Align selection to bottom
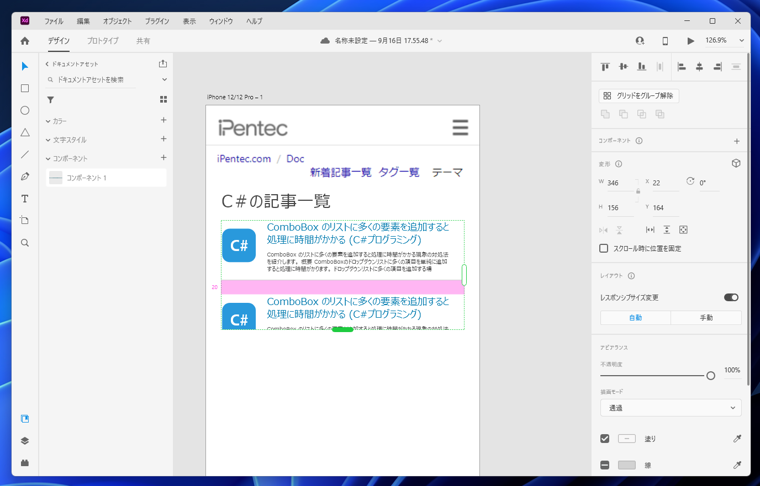760x486 pixels. (x=641, y=66)
